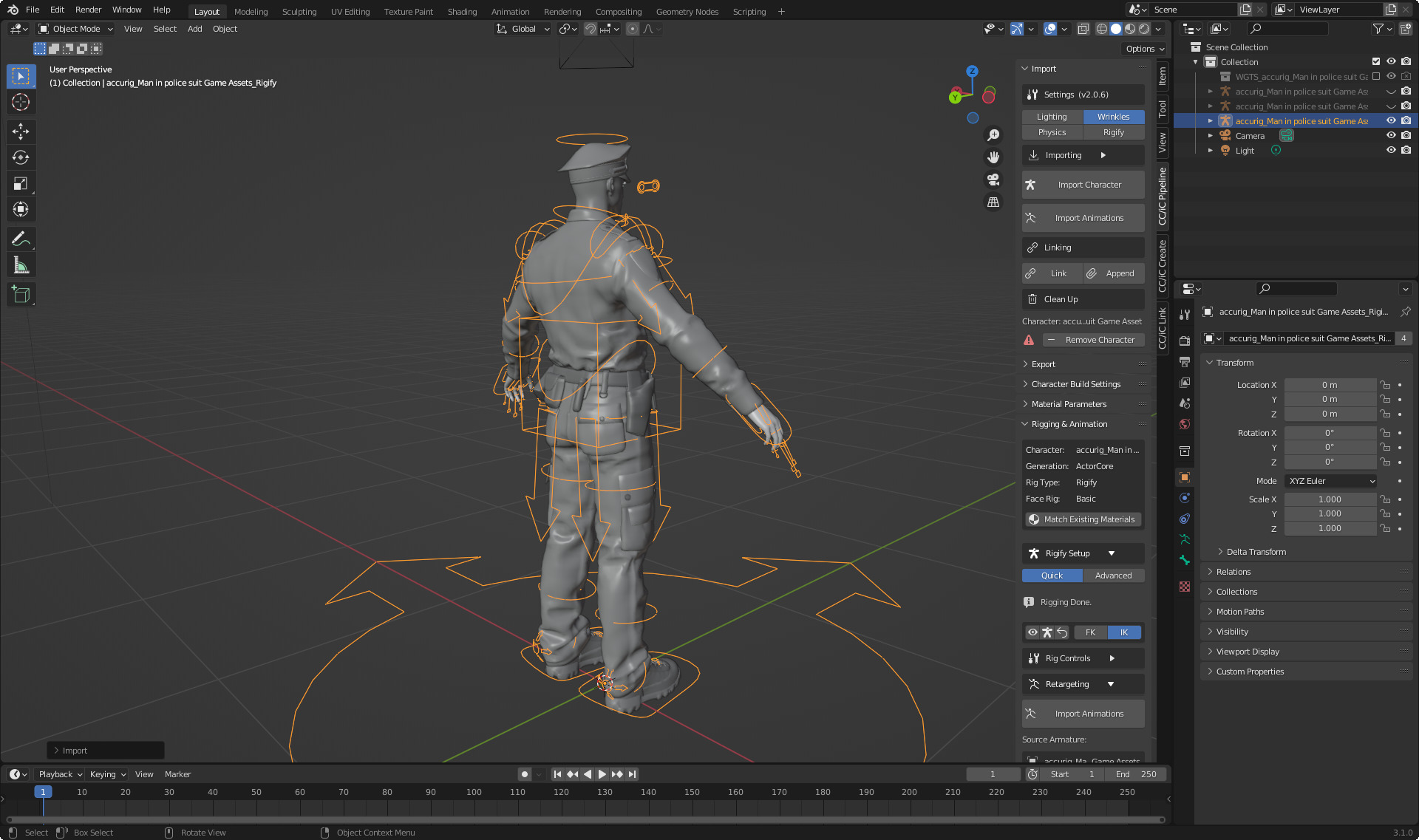
Task: Click Match Existing Materials button
Action: pos(1083,519)
